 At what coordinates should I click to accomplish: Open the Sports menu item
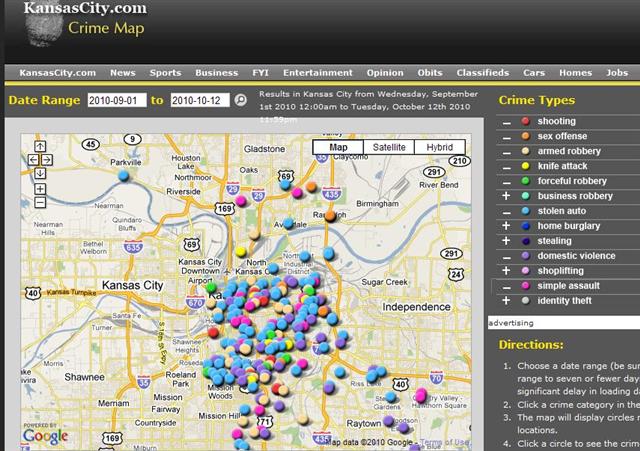(165, 73)
